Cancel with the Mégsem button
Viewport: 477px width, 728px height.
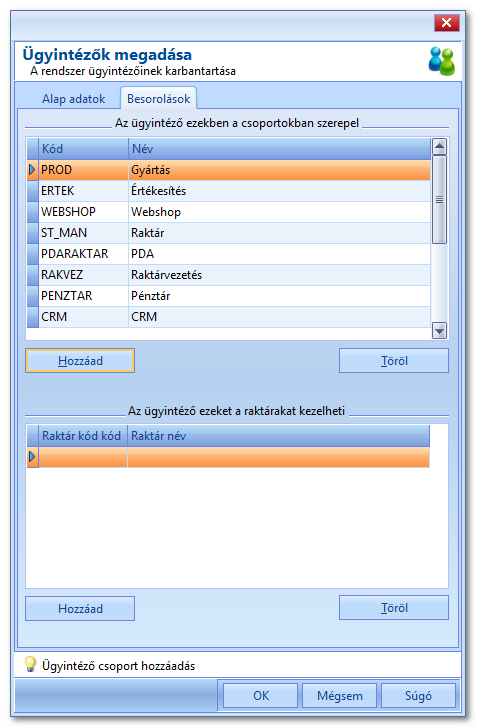pyautogui.click(x=340, y=696)
